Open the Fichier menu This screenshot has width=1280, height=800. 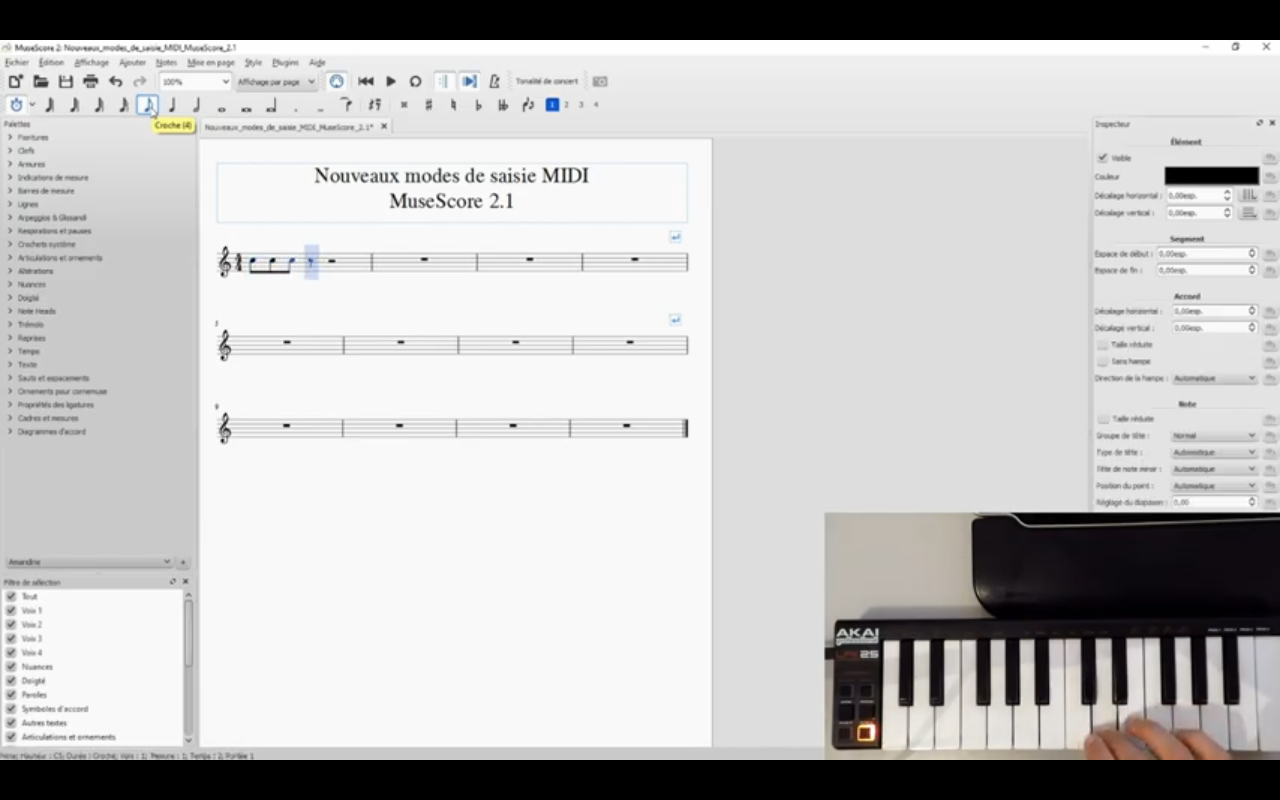17,62
